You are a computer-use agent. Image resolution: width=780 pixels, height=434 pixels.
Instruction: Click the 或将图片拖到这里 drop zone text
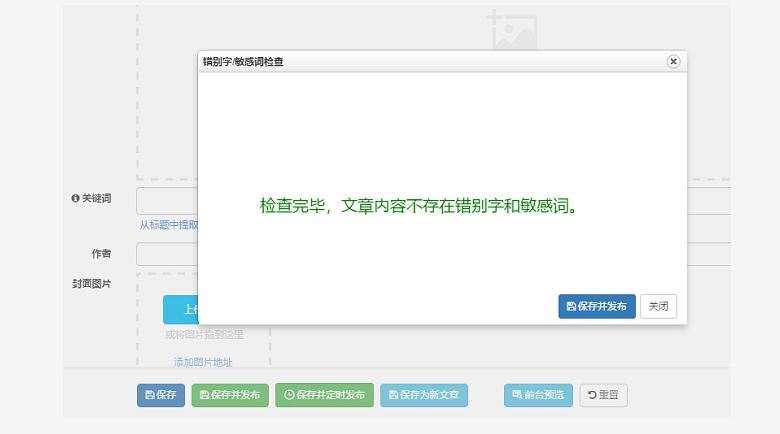click(x=204, y=334)
